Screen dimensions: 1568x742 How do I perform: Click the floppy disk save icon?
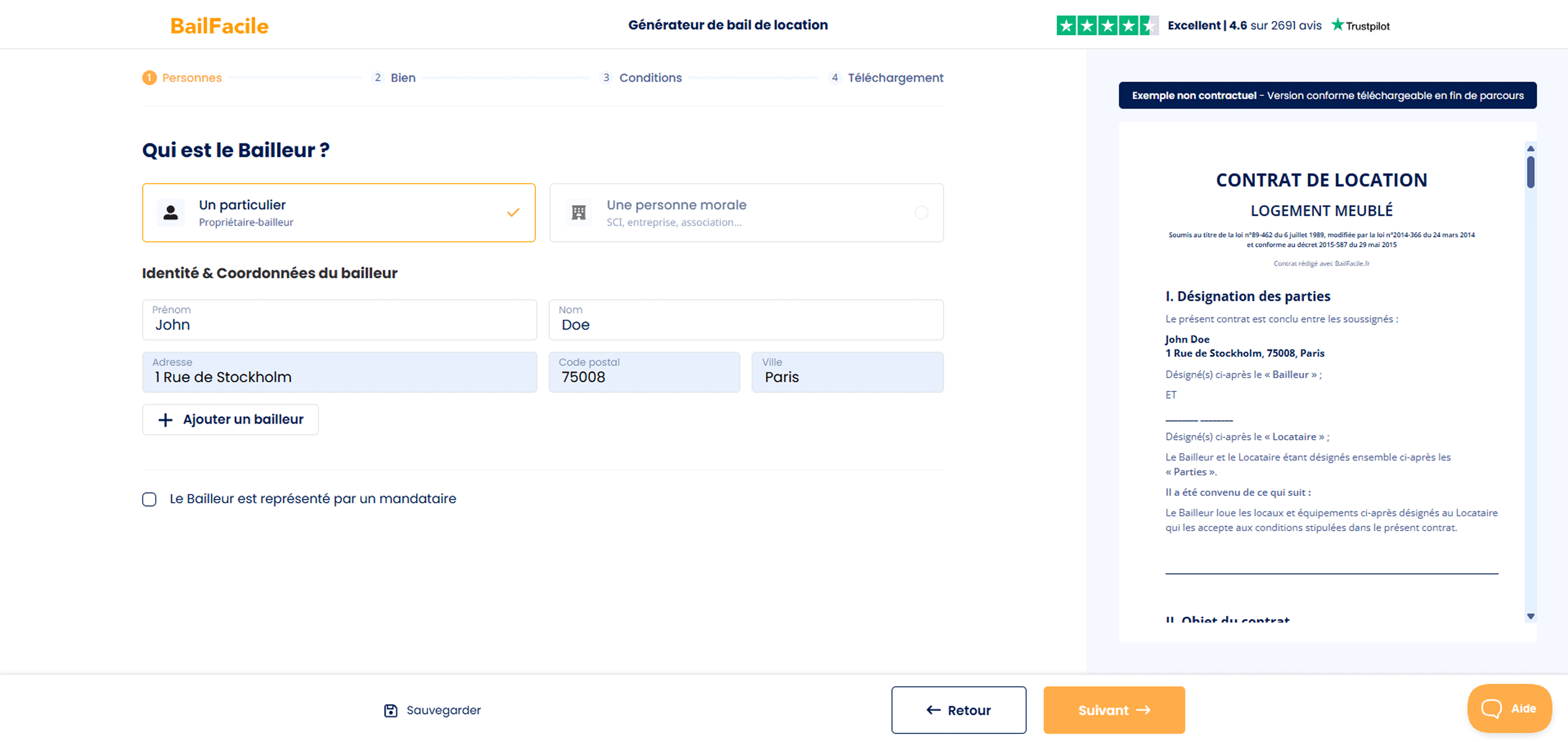[391, 710]
